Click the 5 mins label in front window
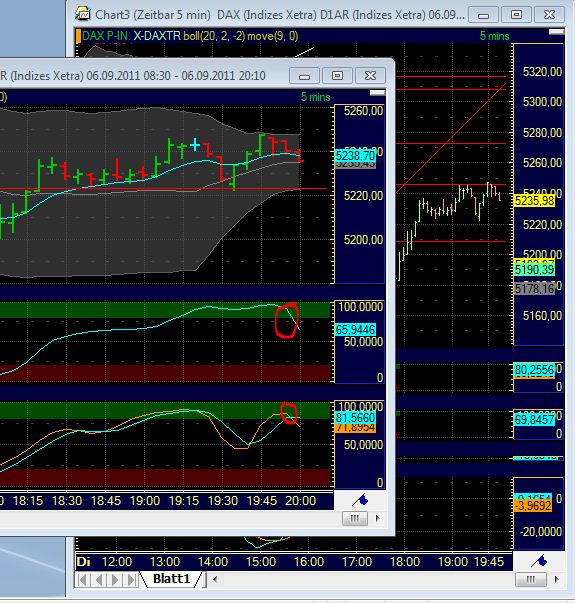575x603 pixels. 315,97
